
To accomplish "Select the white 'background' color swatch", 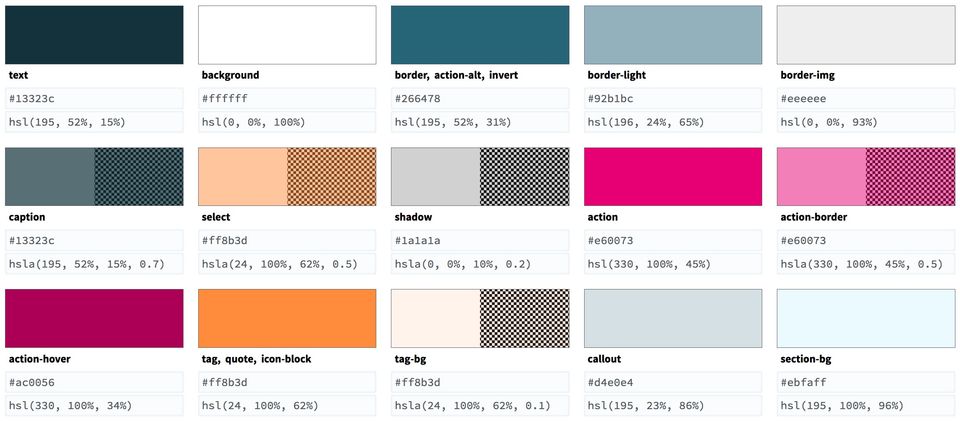I will pyautogui.click(x=288, y=35).
